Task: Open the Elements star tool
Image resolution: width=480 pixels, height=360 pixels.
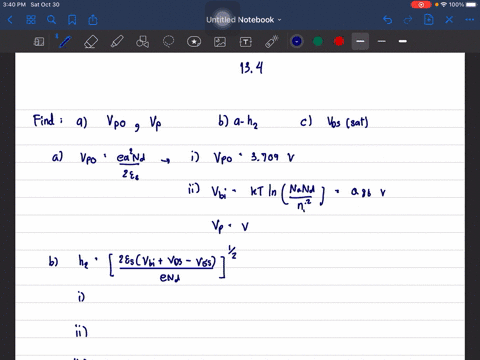Action: 194,42
